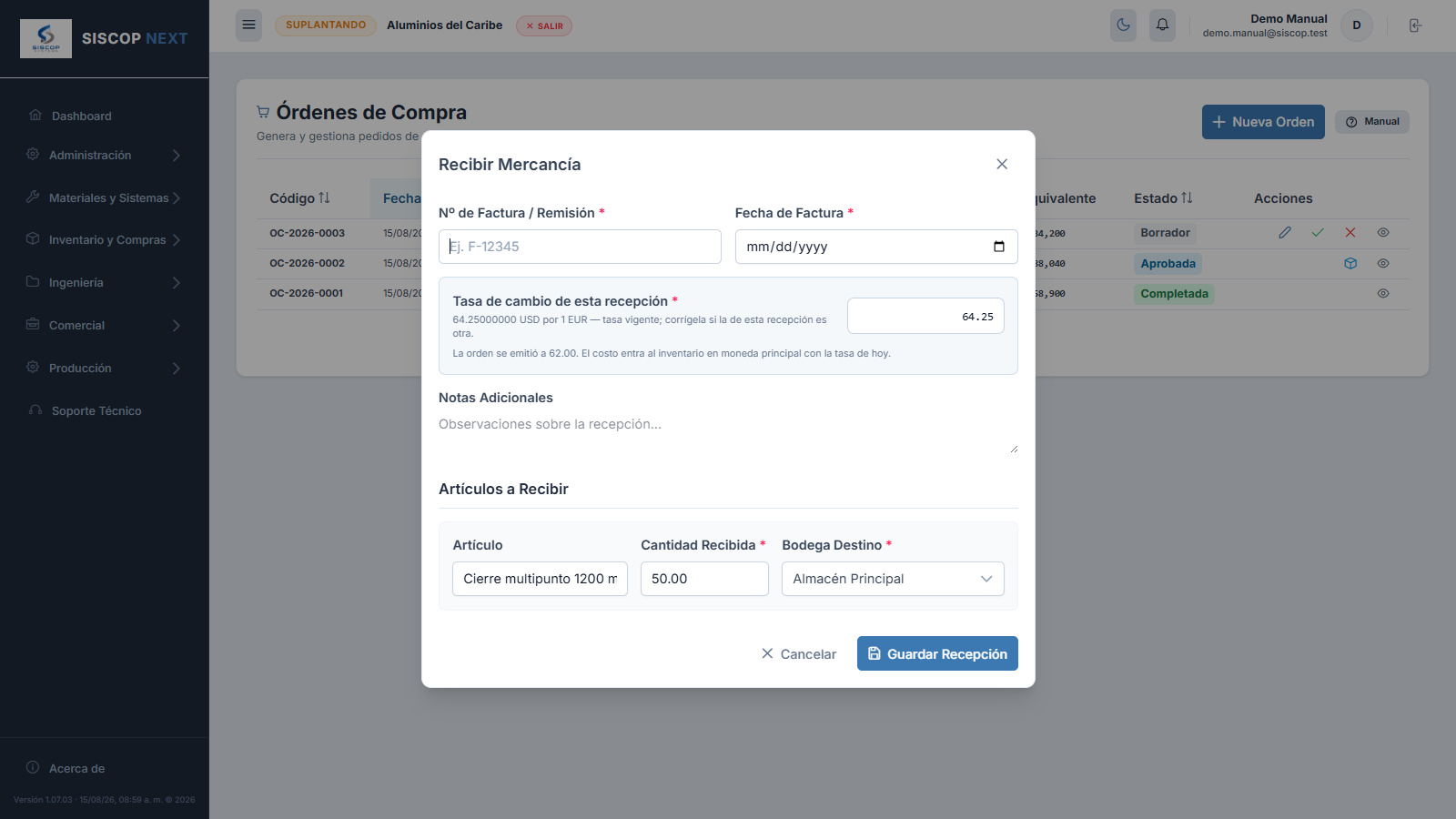Cancel order OC-2026-0003 X icon
The width and height of the screenshot is (1456, 819).
click(1350, 233)
